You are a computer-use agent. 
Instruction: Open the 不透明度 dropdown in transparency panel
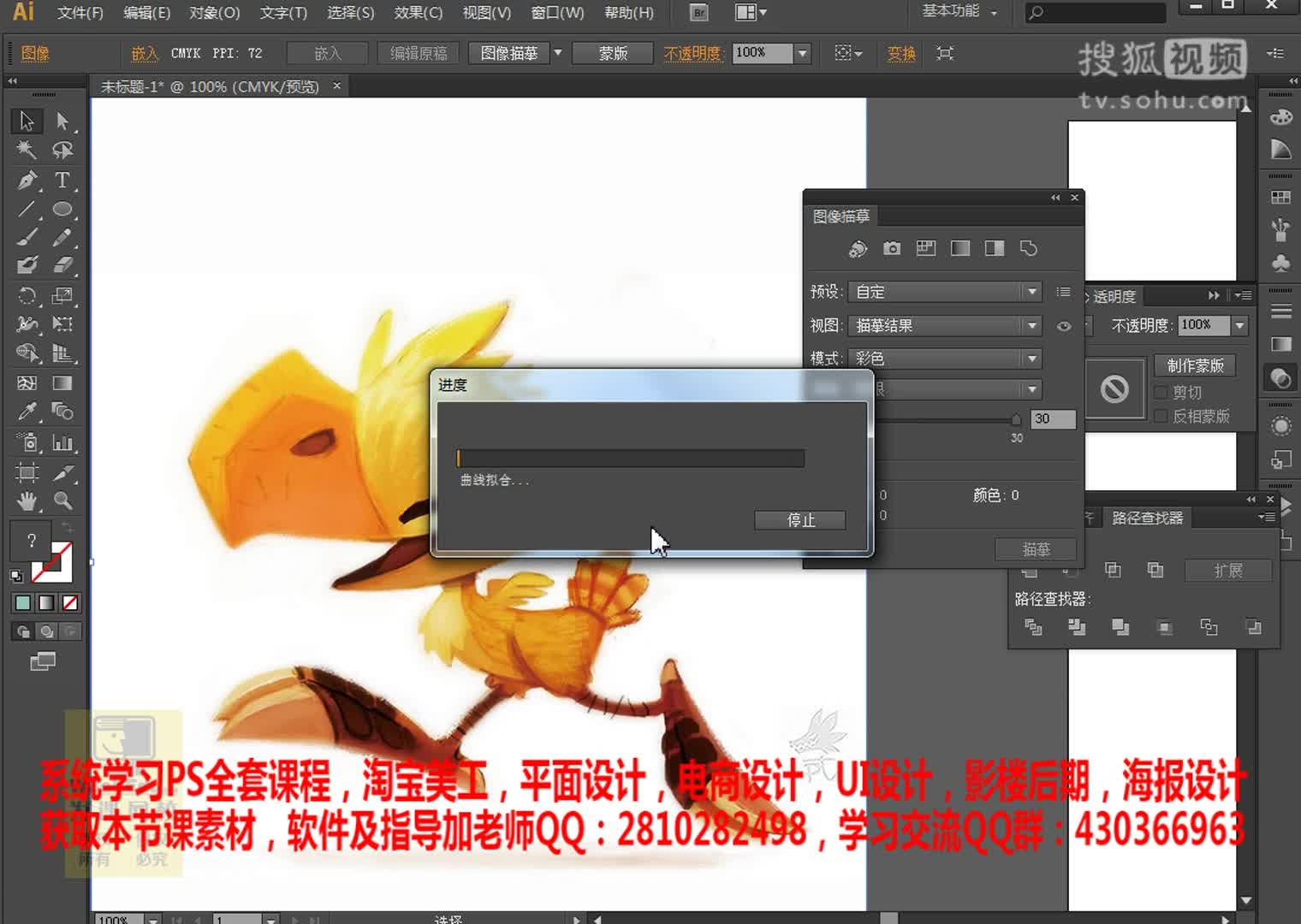1240,325
